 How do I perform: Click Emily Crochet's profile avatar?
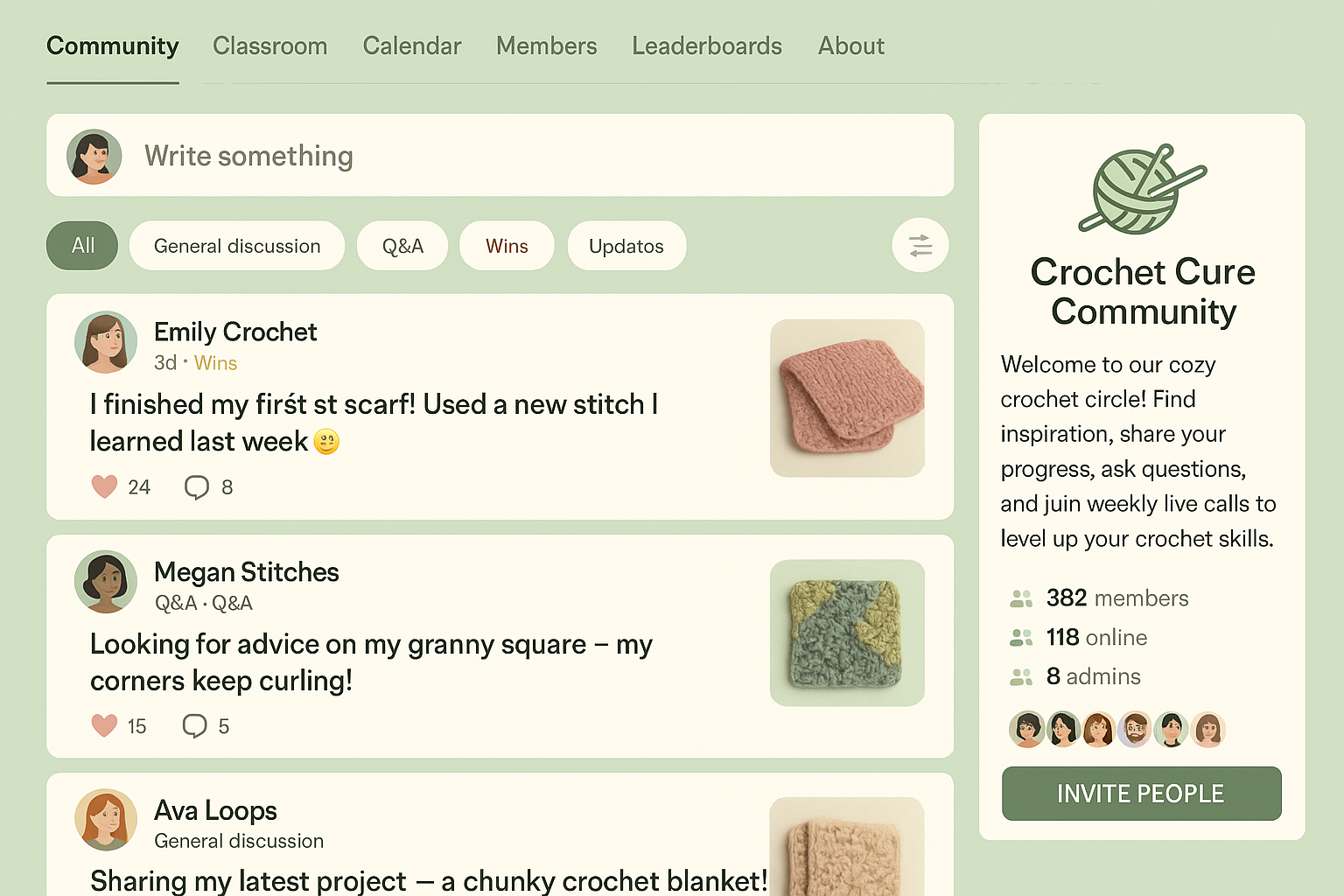tap(106, 343)
